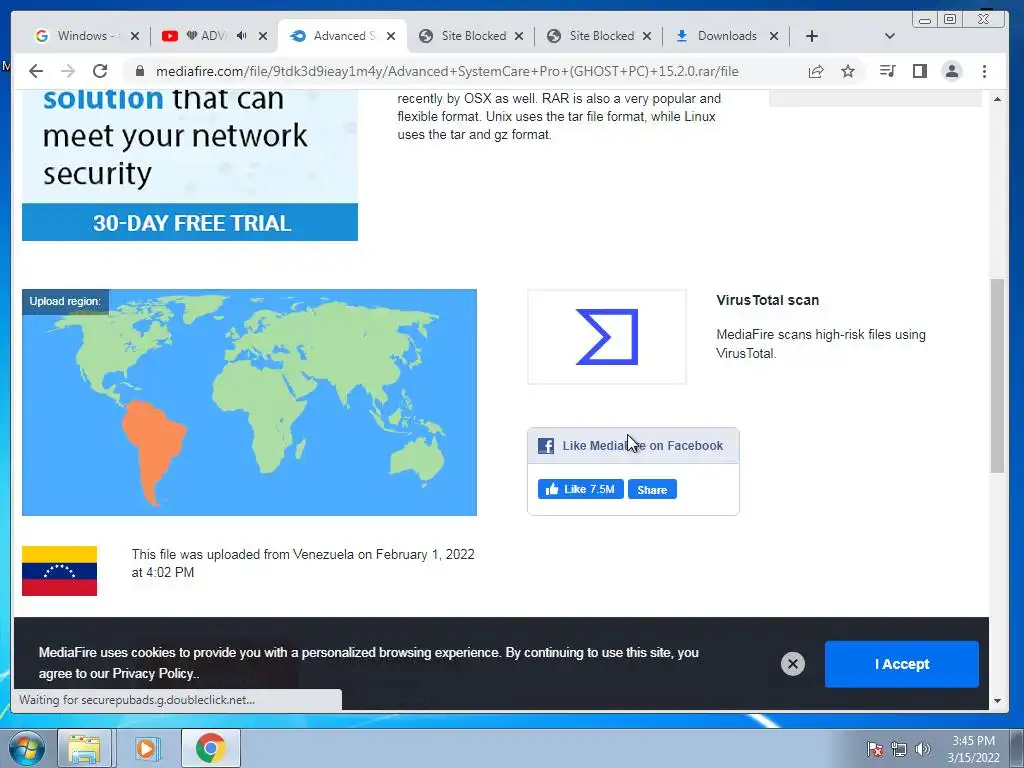The width and height of the screenshot is (1024, 768).
Task: Click the vertical scrollbar thumb
Action: [997, 376]
